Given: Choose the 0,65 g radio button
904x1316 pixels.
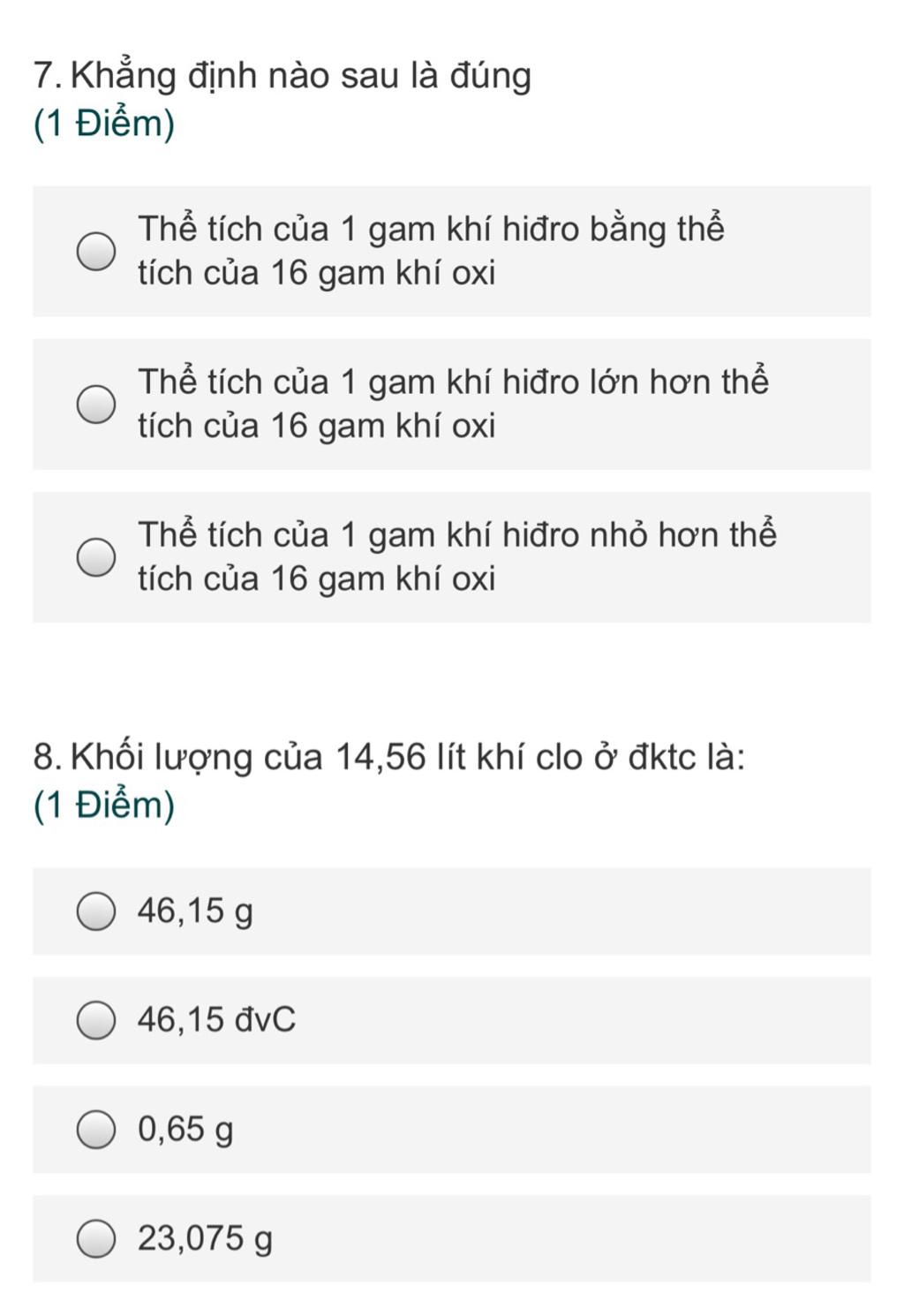Looking at the screenshot, I should click(95, 1130).
